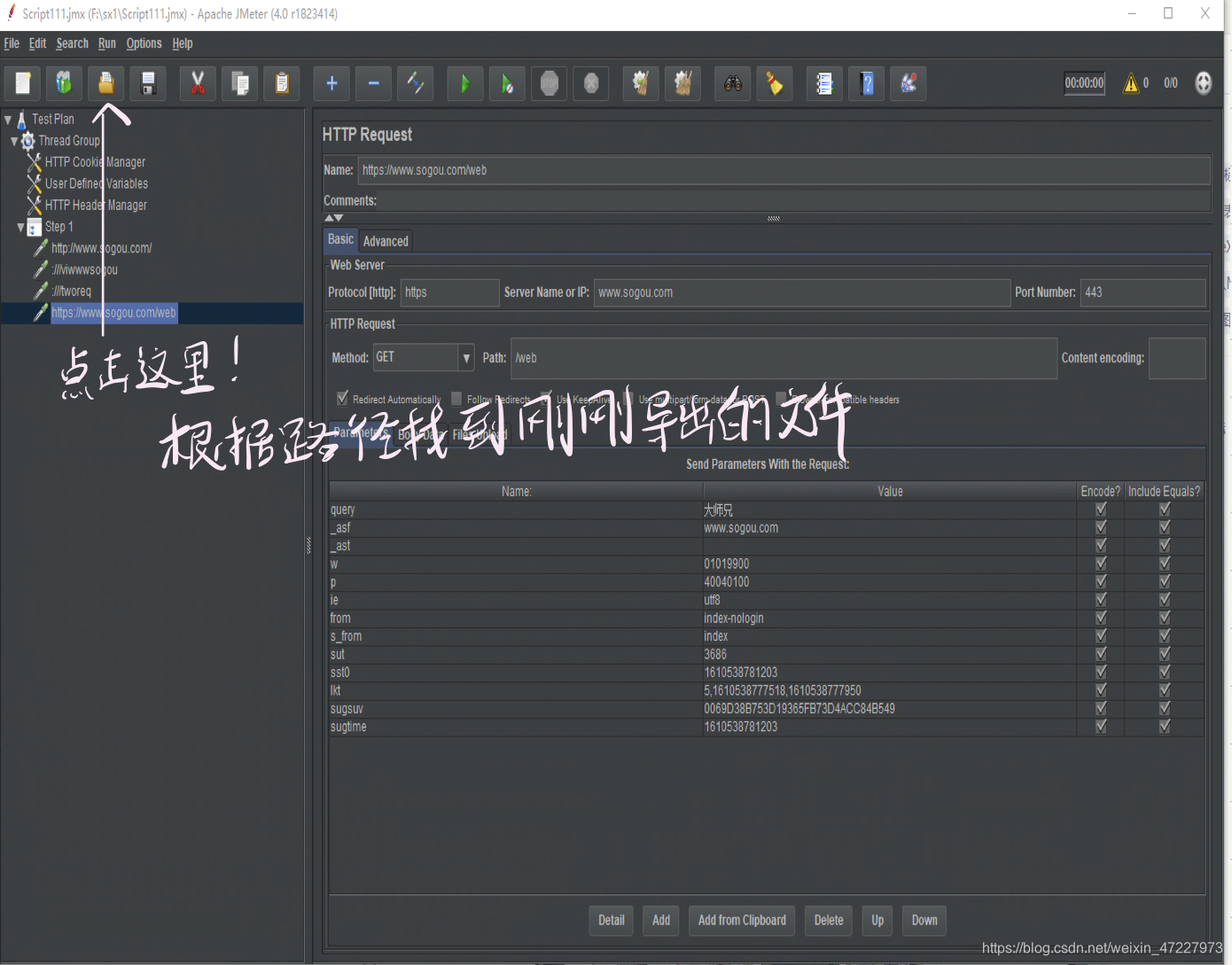The width and height of the screenshot is (1232, 965).
Task: Save the test plan with floppy icon
Action: click(x=148, y=83)
